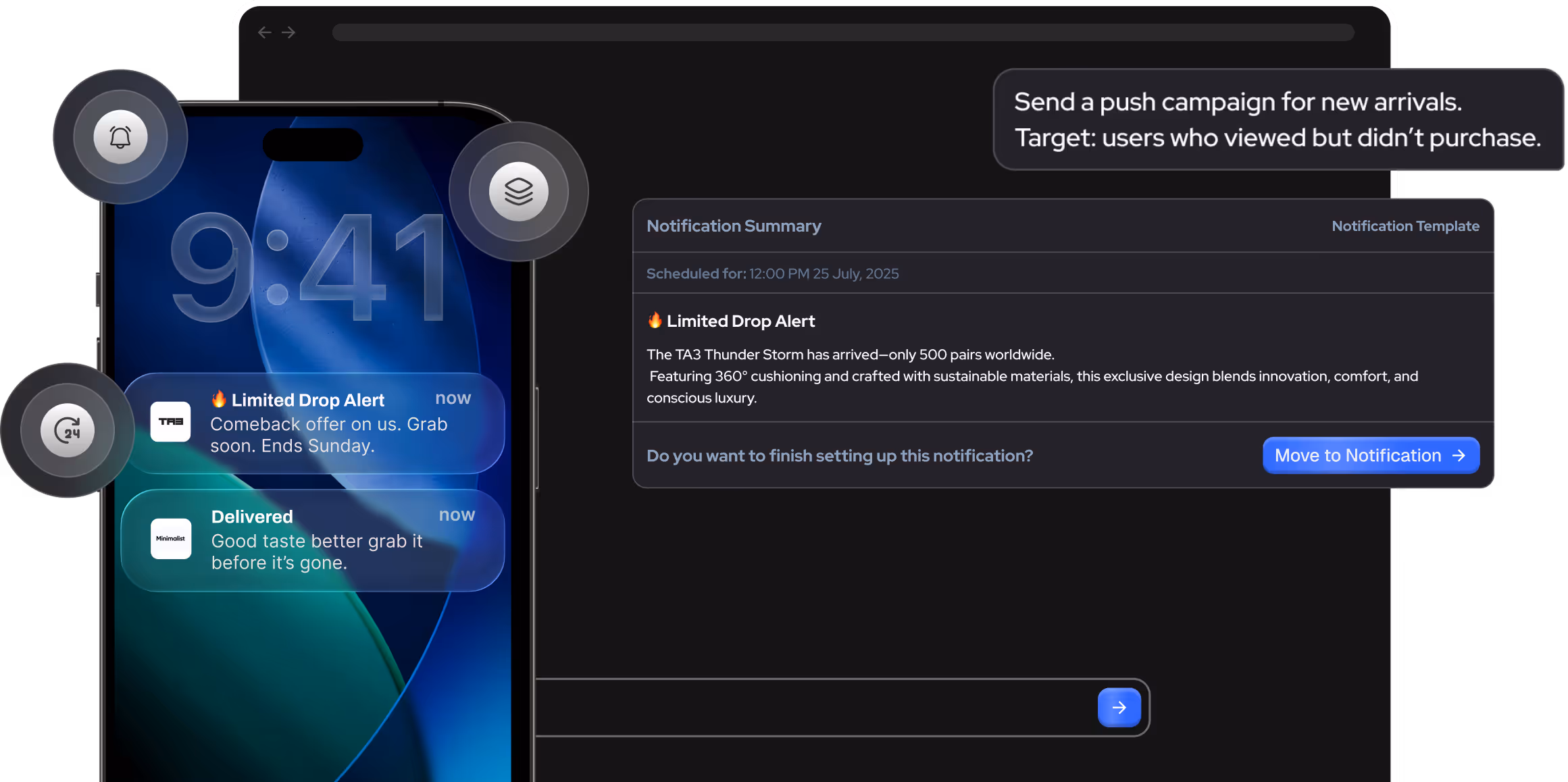Viewport: 1568px width, 782px height.
Task: Click the Move to Notification button
Action: click(x=1370, y=456)
